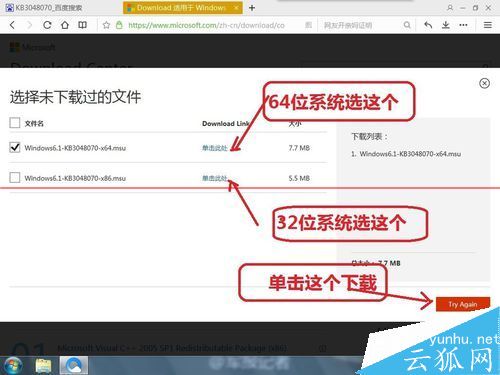Click the browser forward arrow

29,25
